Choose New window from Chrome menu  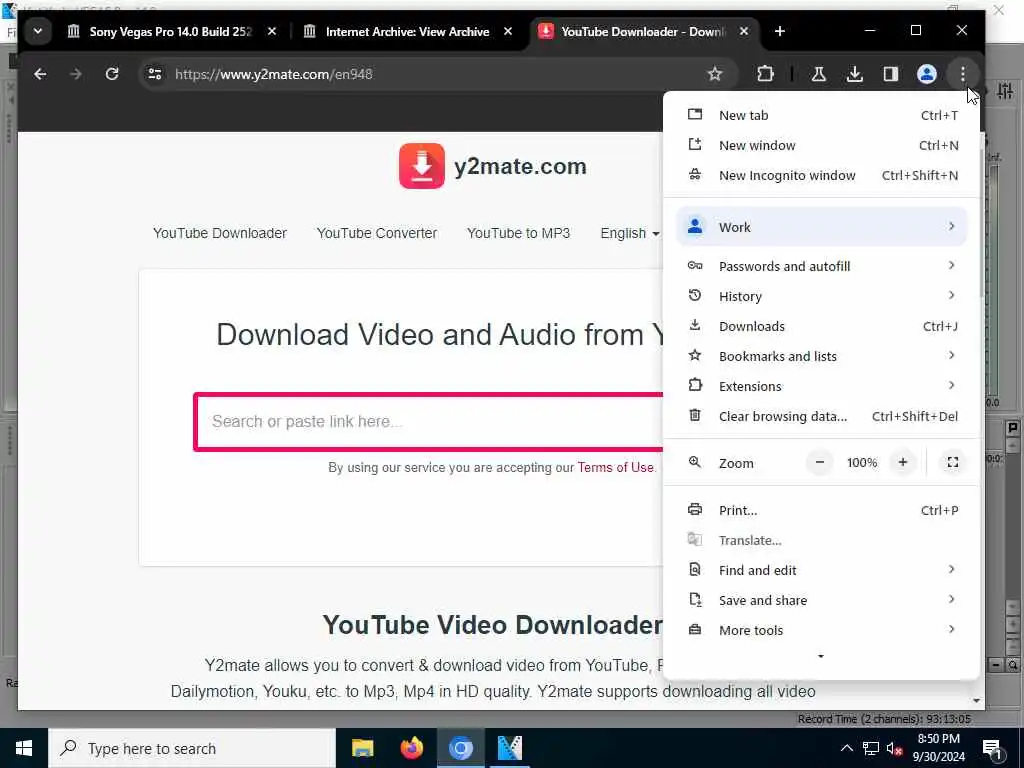point(822,145)
